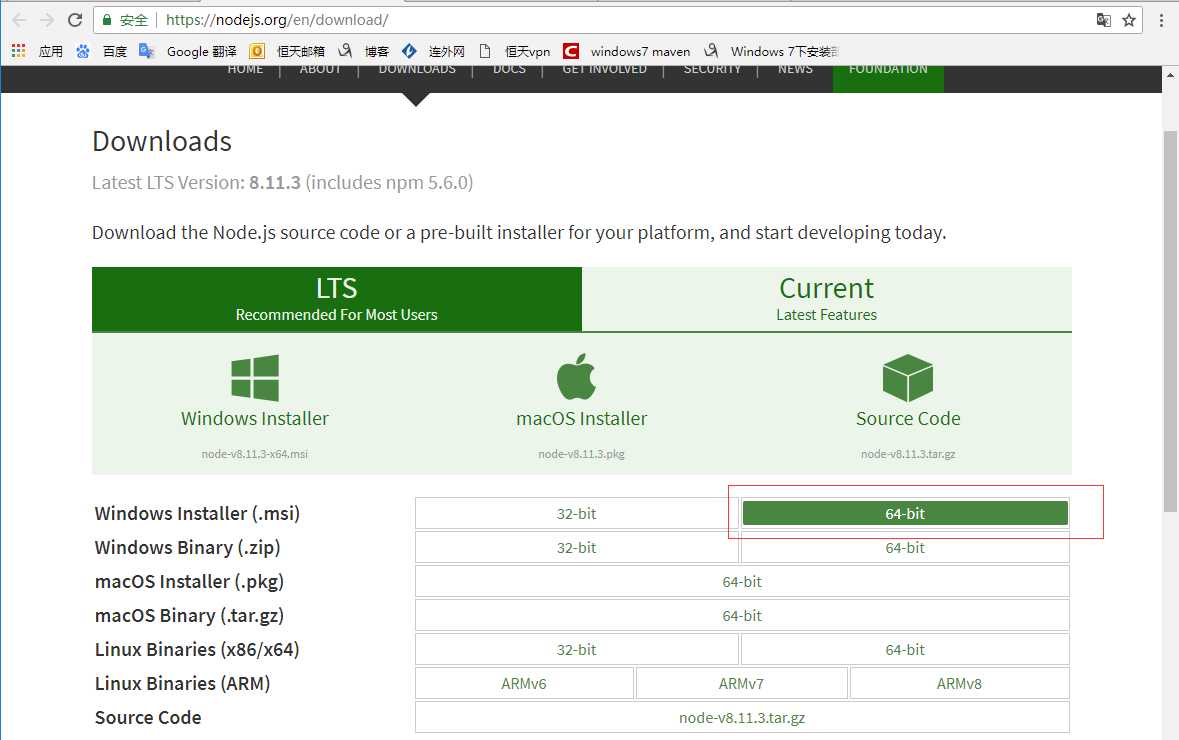Download Linux ARMv7 binaries

coord(741,684)
